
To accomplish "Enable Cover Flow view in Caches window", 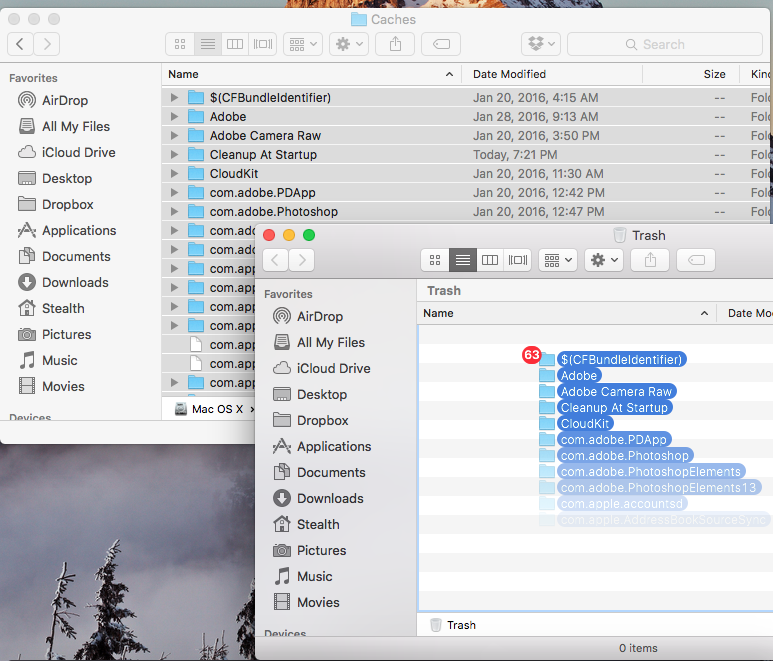I will pos(263,44).
